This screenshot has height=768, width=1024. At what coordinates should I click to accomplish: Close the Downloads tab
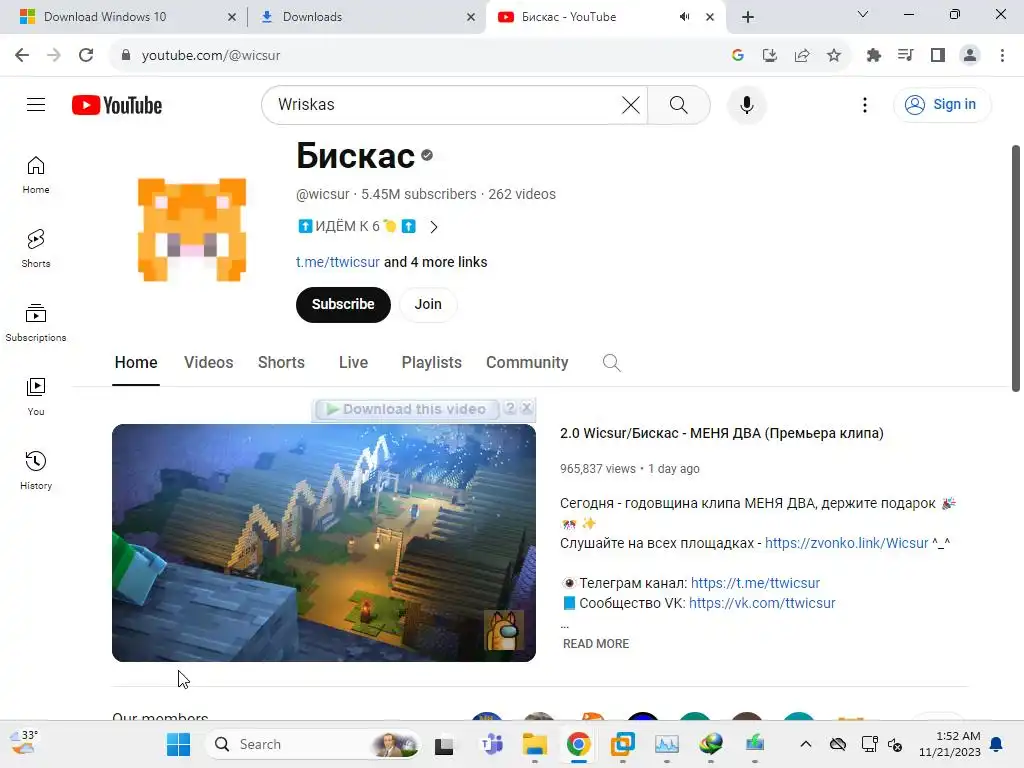[x=471, y=17]
